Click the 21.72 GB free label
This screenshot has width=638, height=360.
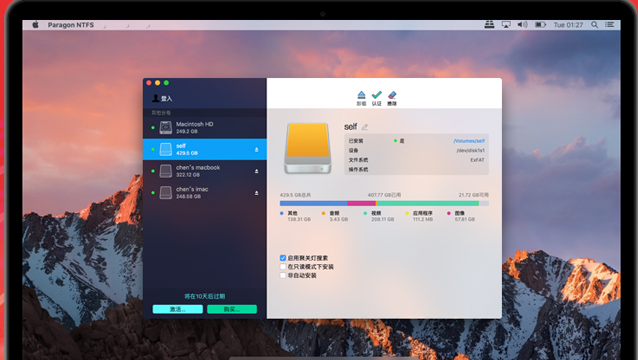pos(474,195)
